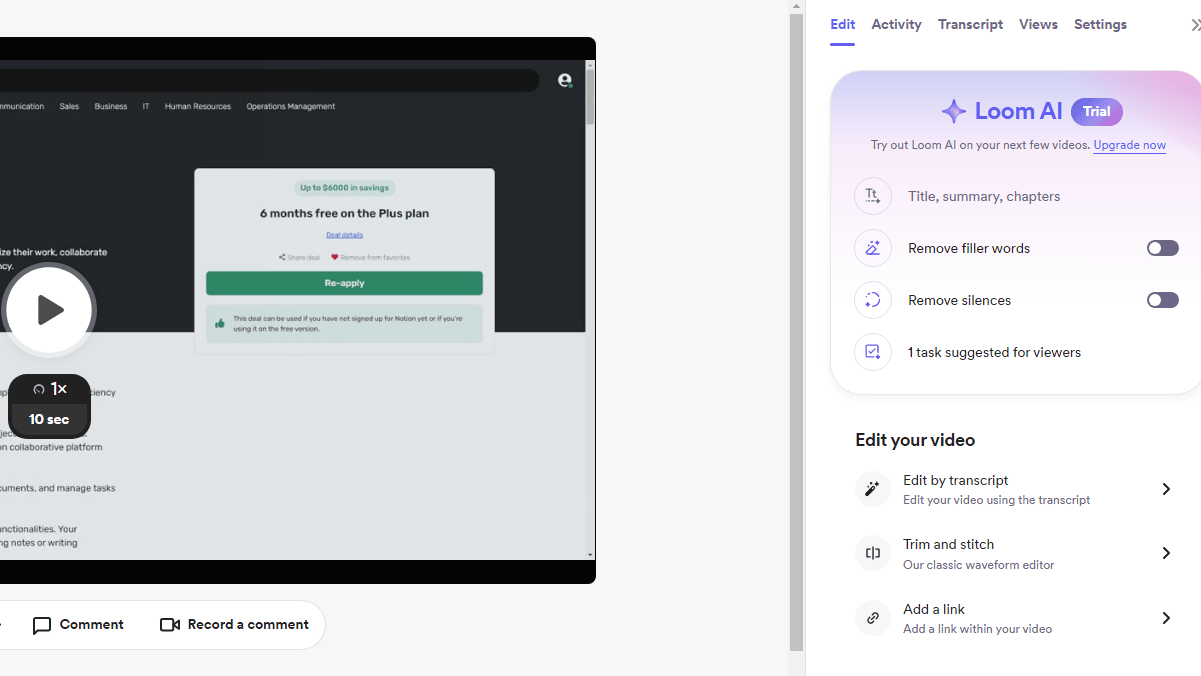
Task: Play the Loom video
Action: click(48, 310)
